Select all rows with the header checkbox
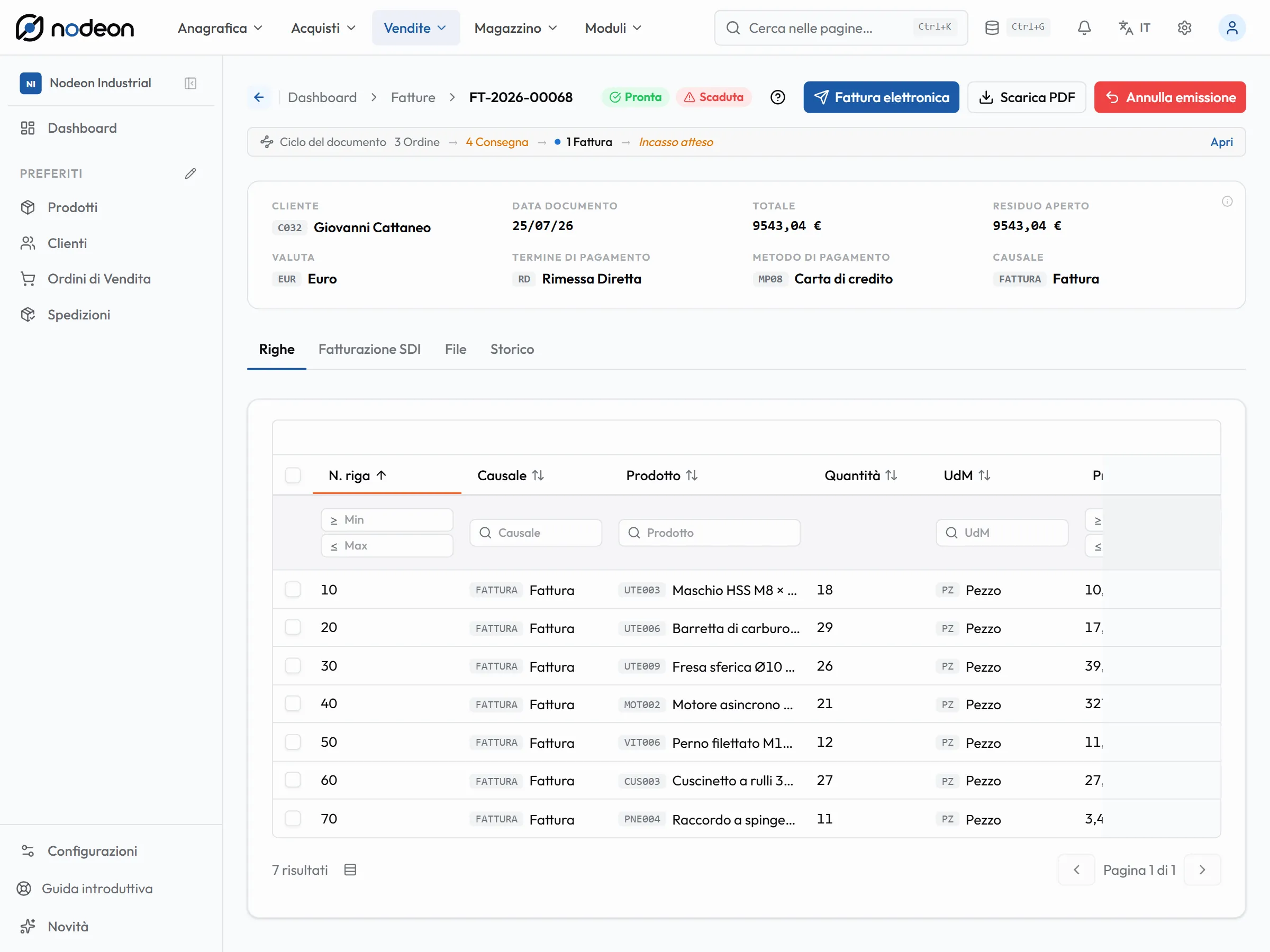1270x952 pixels. 293,475
